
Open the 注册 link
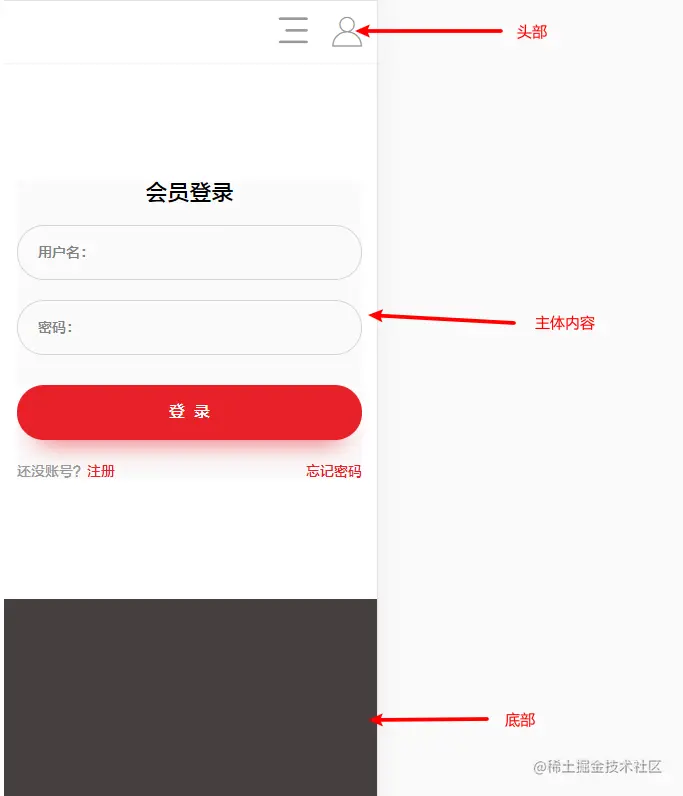[101, 471]
